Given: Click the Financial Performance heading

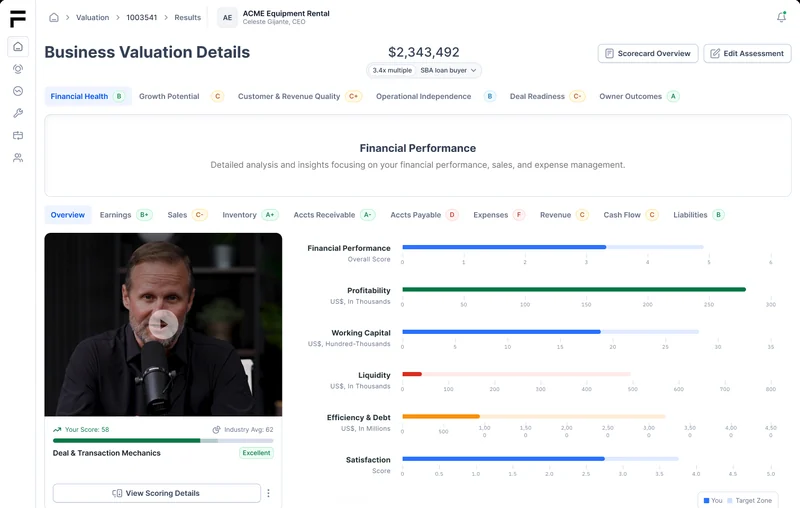Looking at the screenshot, I should click(x=418, y=148).
